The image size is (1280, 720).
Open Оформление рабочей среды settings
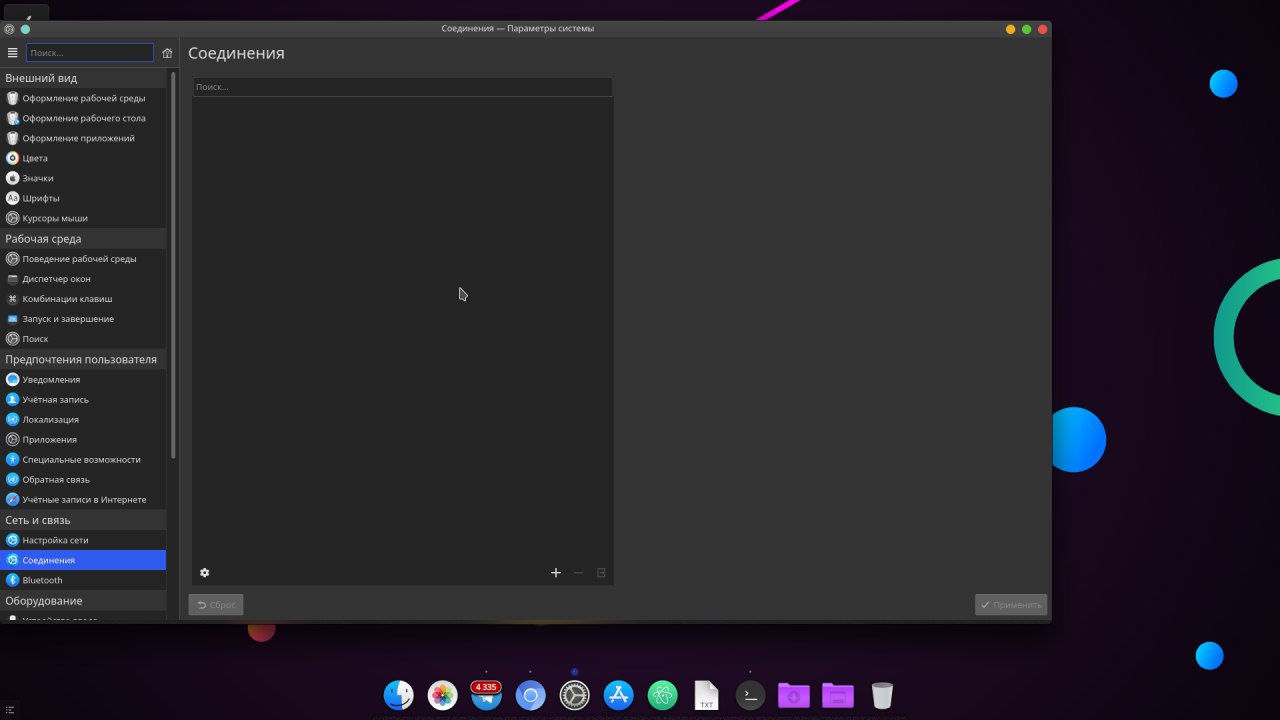point(83,98)
